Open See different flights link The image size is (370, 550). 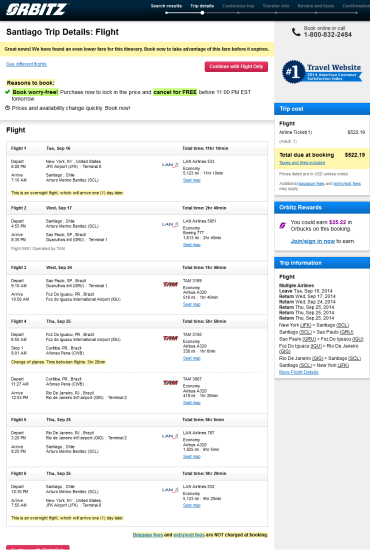pos(26,64)
